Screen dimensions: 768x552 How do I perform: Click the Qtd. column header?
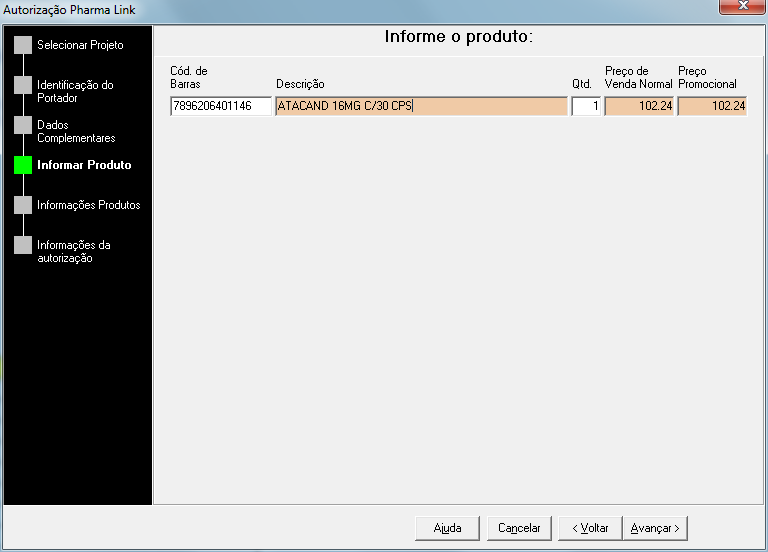[x=582, y=84]
